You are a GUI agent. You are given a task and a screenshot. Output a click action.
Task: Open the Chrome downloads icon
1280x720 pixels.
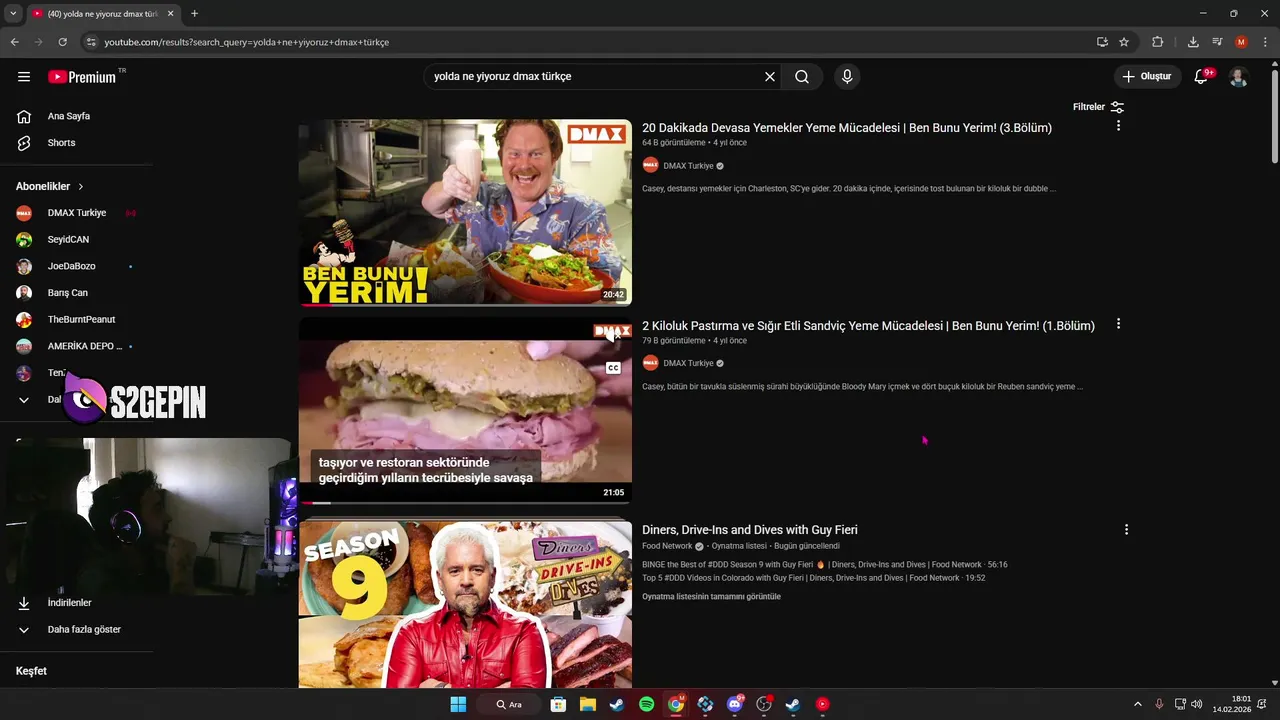(1193, 42)
